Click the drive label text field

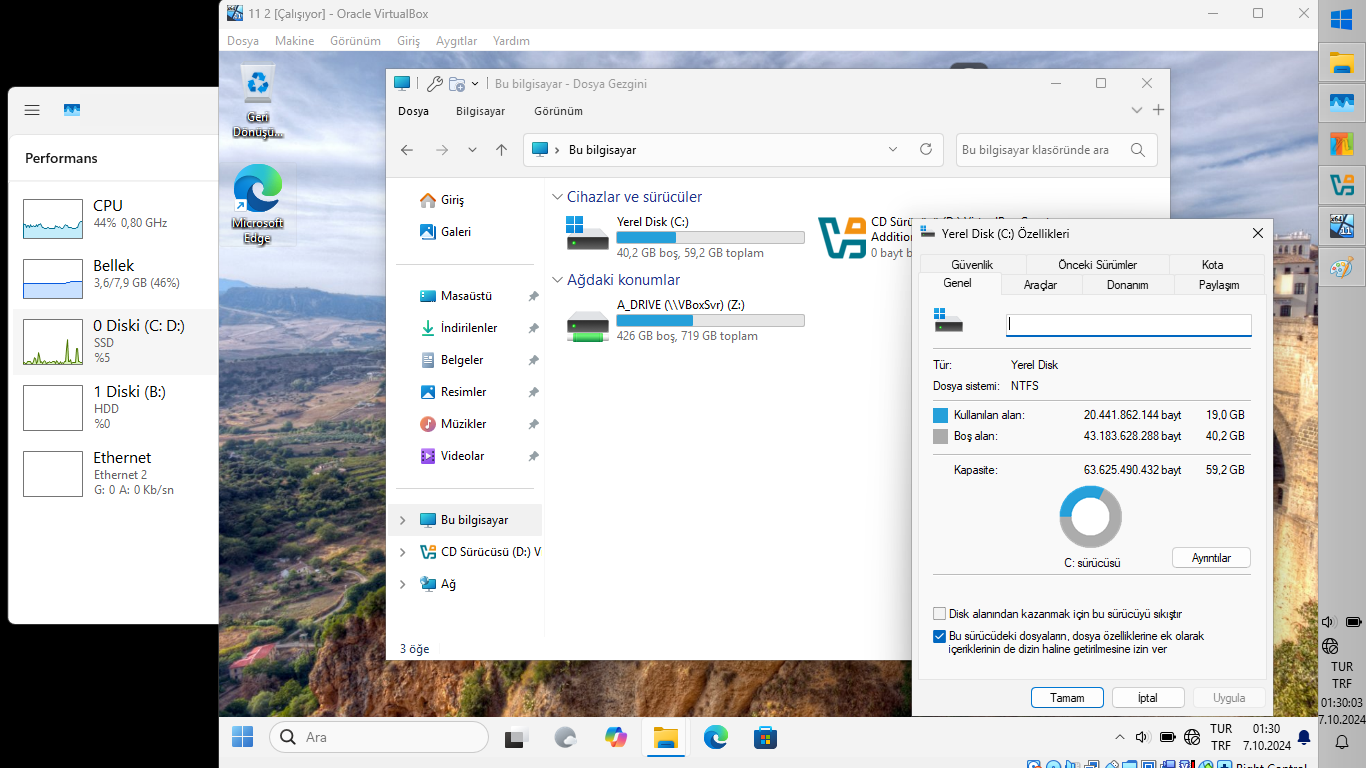click(1128, 324)
